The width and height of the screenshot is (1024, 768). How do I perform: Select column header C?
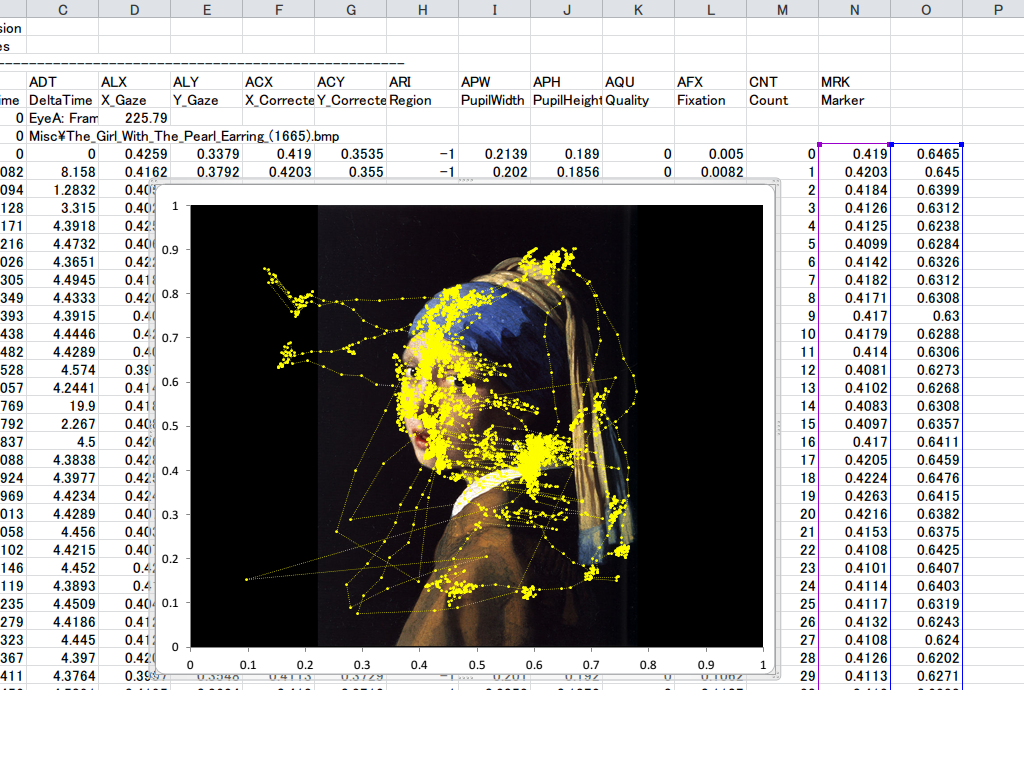[x=62, y=10]
